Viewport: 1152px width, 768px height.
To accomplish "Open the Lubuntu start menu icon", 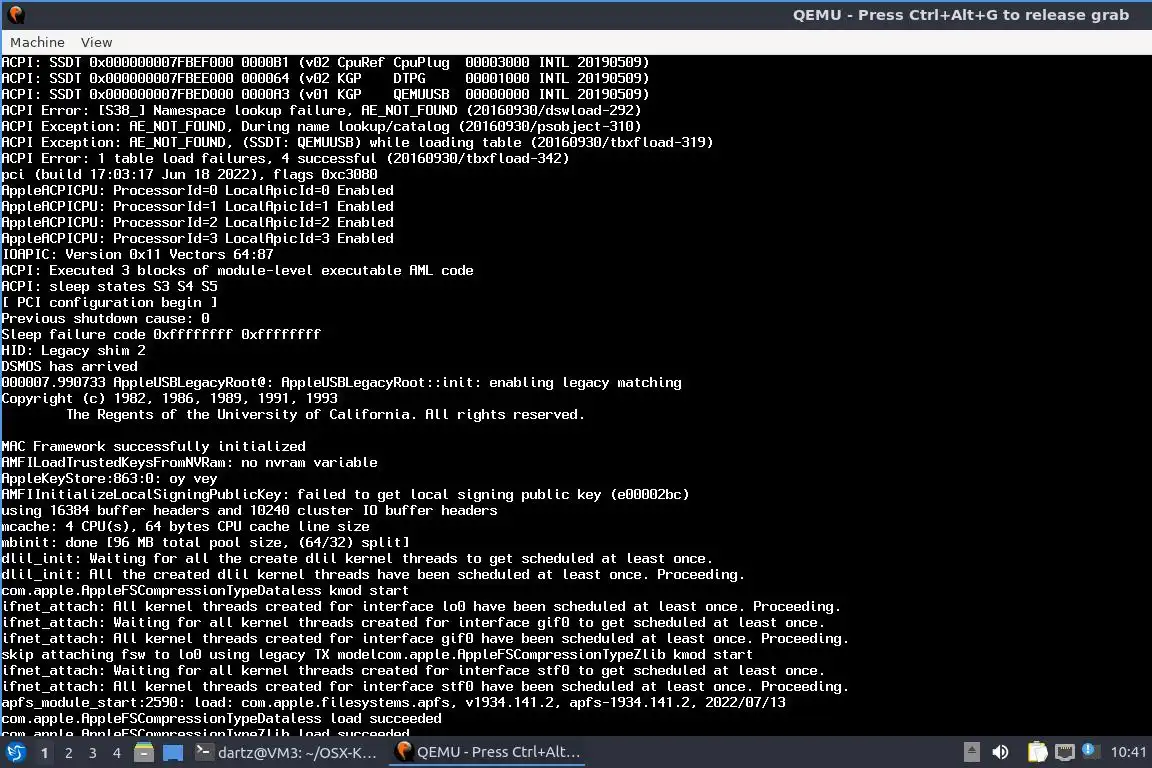I will pos(15,753).
